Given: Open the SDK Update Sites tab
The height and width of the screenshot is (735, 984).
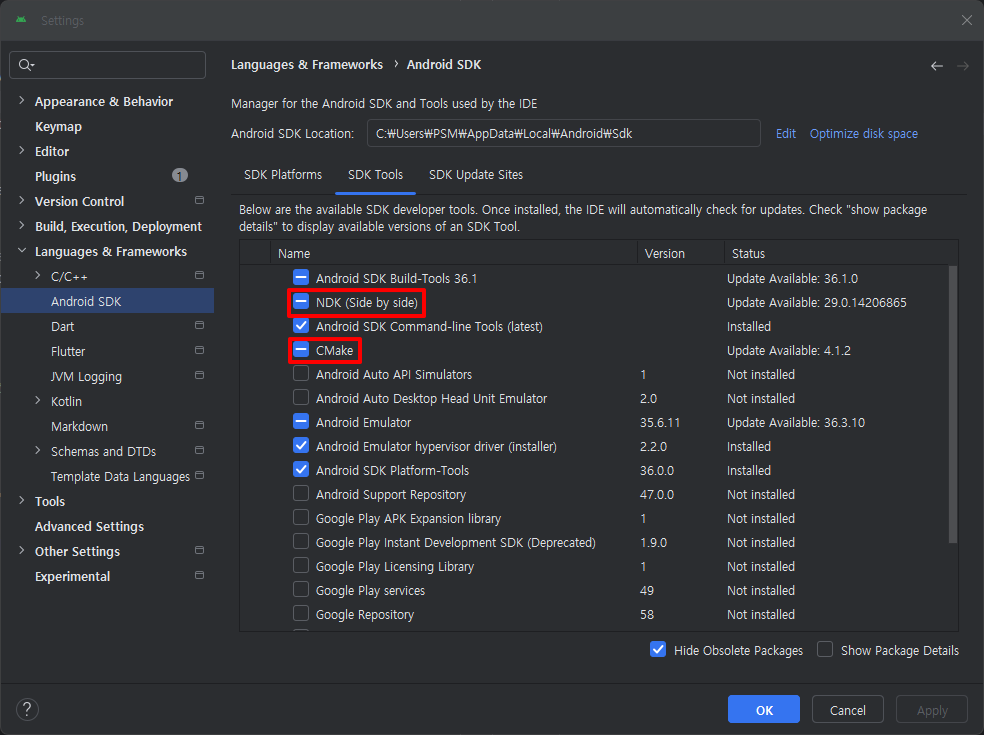Looking at the screenshot, I should pos(476,175).
